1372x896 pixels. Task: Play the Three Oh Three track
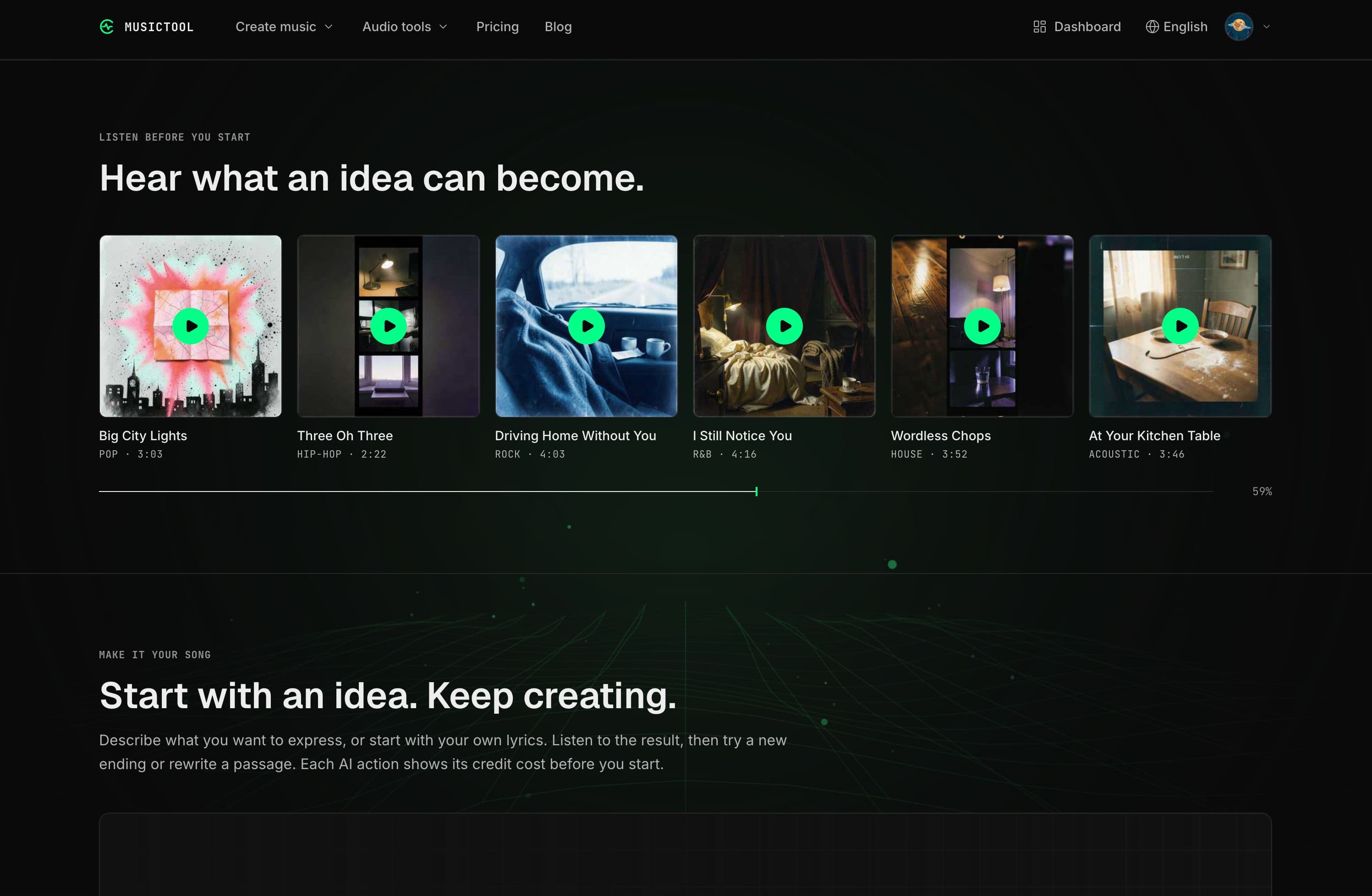(389, 326)
